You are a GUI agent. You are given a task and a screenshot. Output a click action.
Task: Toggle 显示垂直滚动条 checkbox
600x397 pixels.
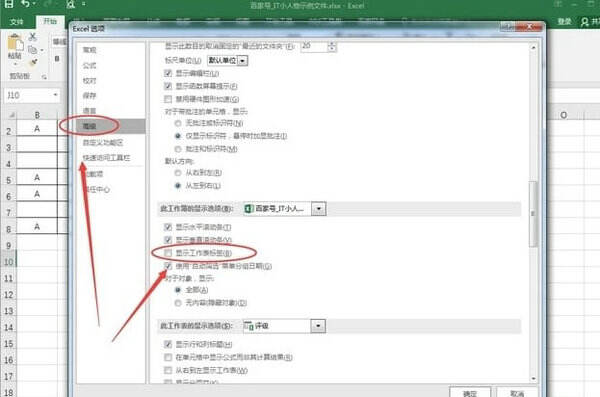168,240
